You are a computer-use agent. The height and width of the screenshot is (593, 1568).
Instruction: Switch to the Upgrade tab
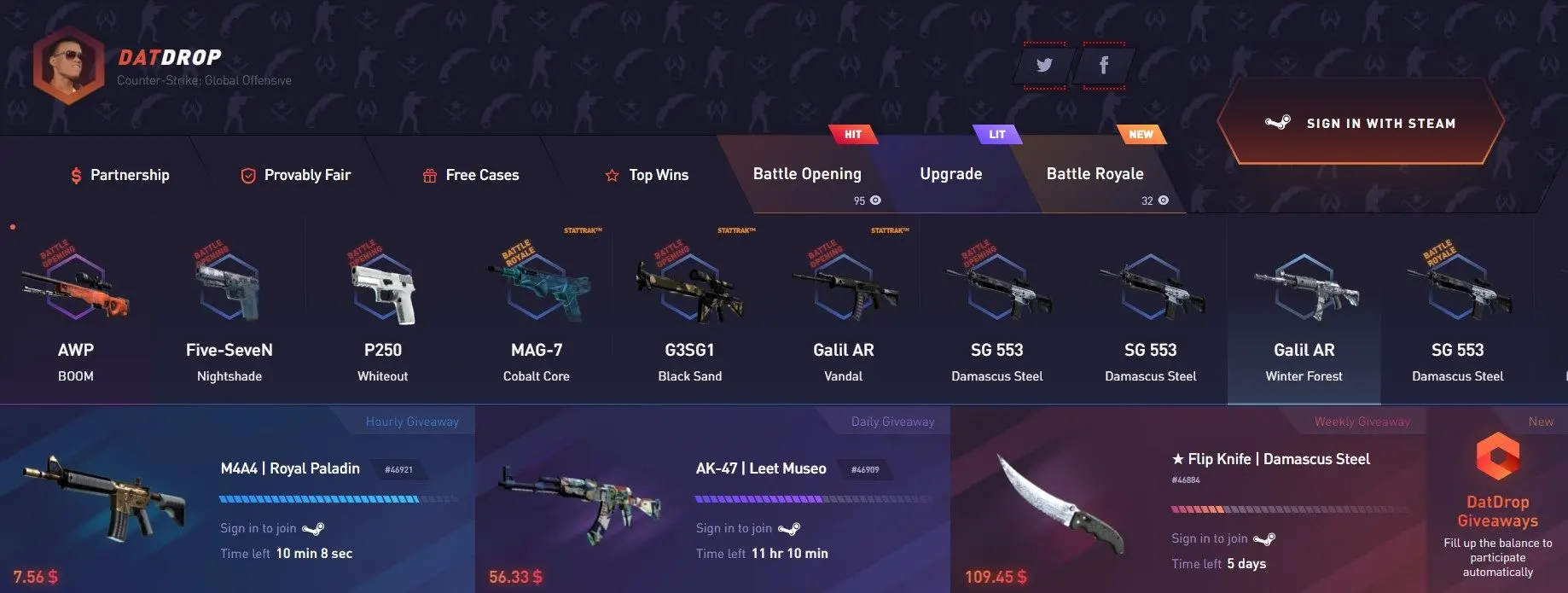950,174
